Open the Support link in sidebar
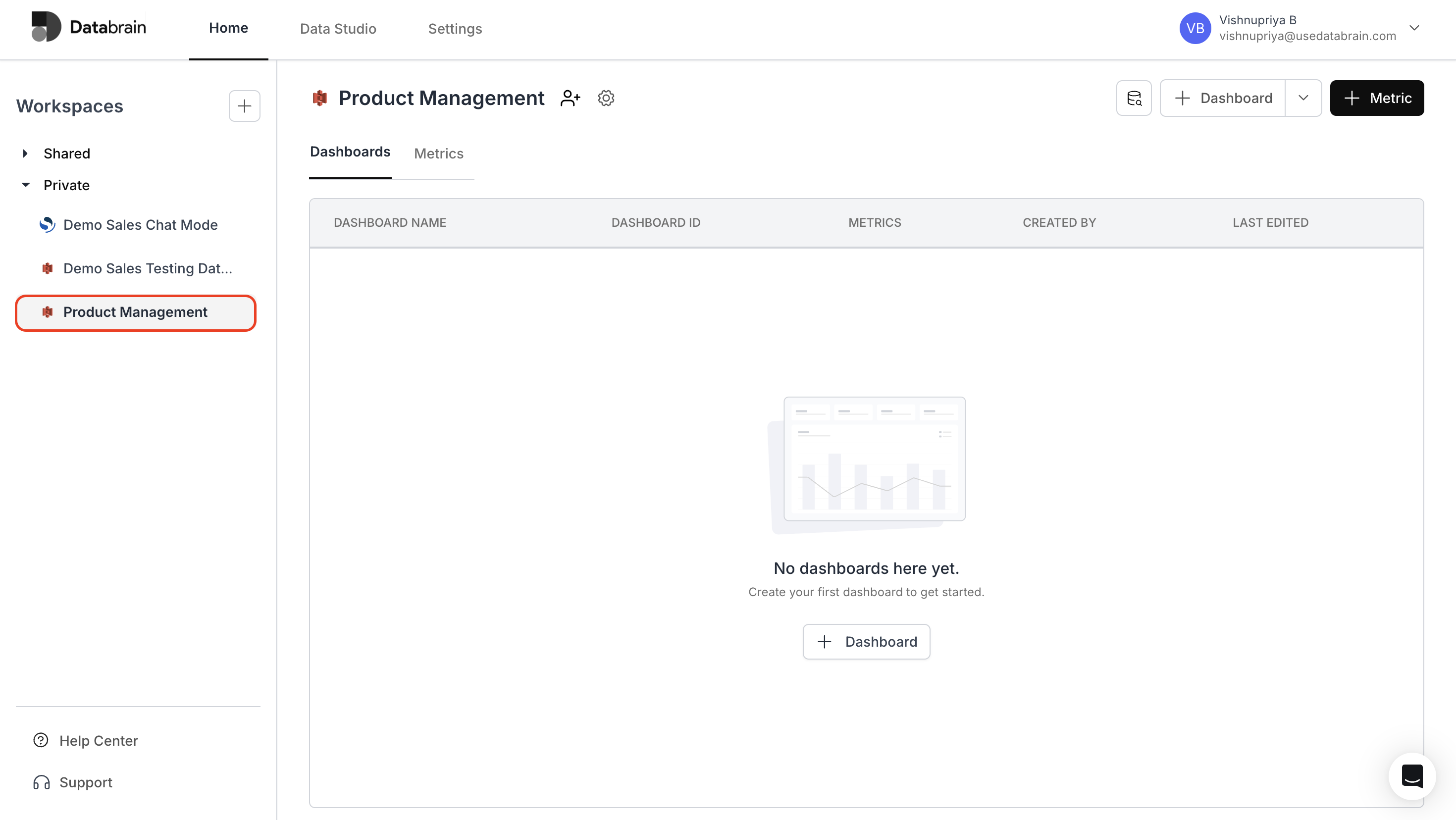The width and height of the screenshot is (1456, 820). (85, 782)
